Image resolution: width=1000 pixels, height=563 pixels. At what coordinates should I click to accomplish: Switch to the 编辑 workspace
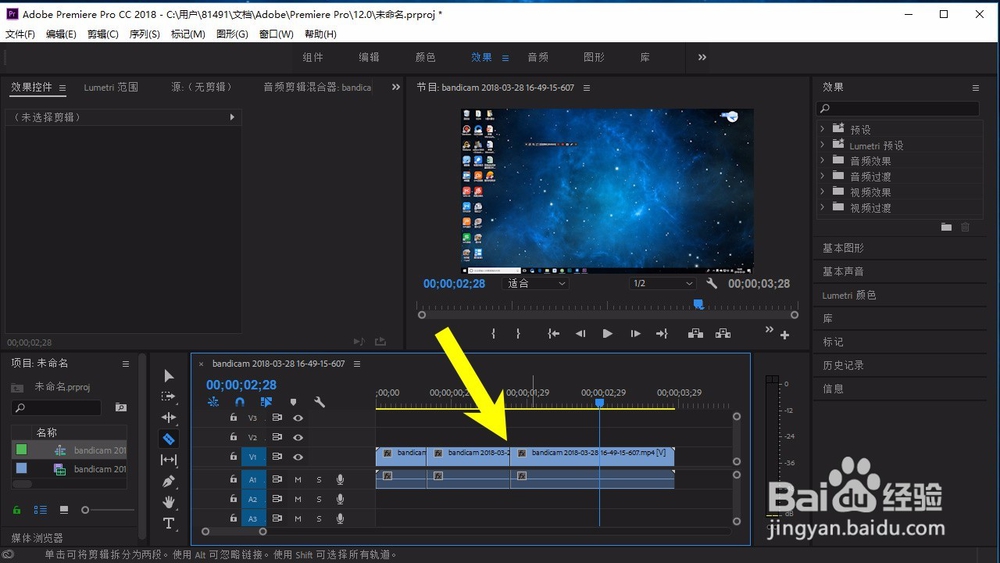[x=369, y=57]
